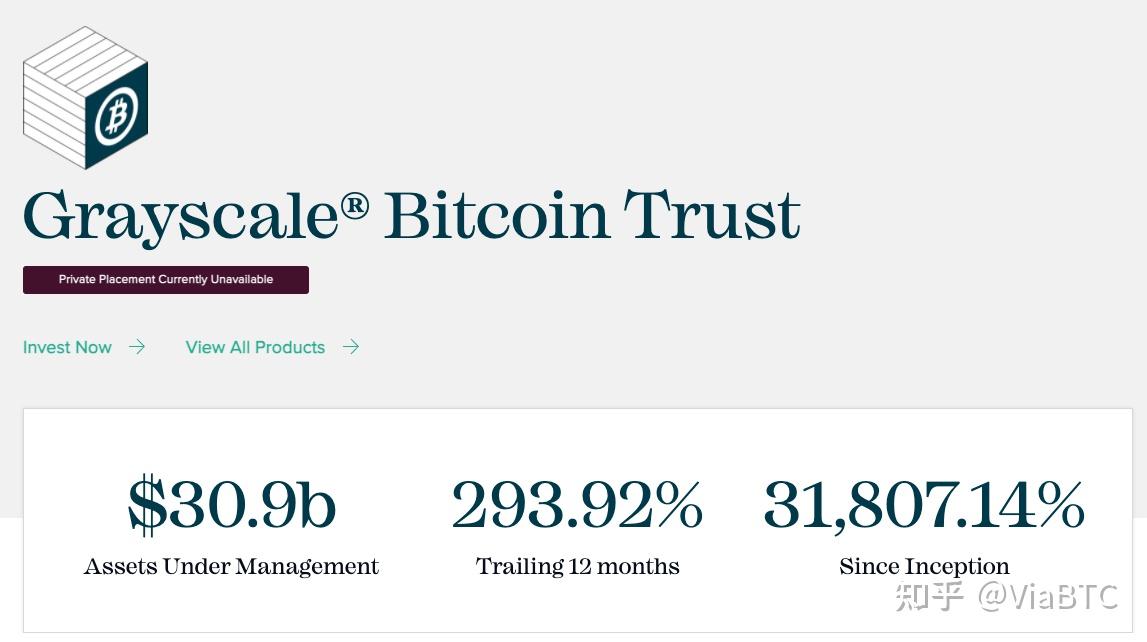This screenshot has width=1147, height=642.
Task: Click the word Bitcoin in the heading
Action: coord(496,215)
